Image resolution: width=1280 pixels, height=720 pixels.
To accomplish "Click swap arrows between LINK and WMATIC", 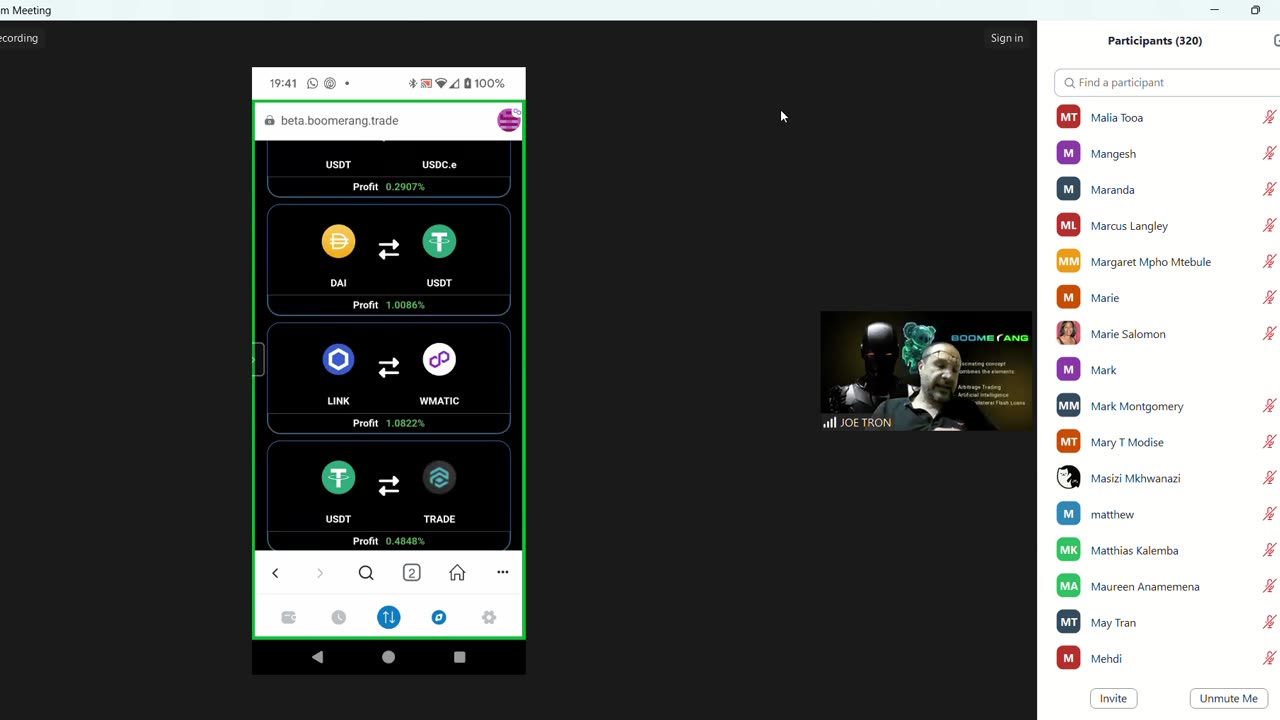I will click(389, 368).
